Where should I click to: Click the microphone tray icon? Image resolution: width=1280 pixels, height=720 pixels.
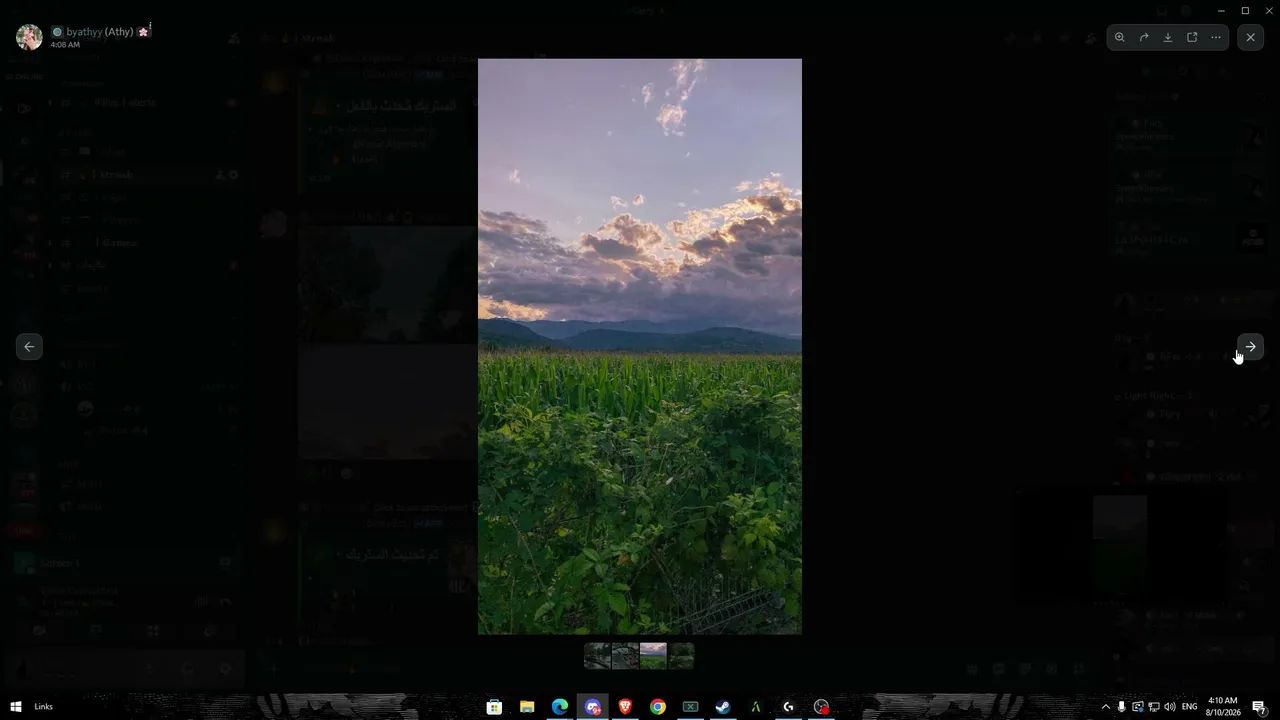(1121, 707)
